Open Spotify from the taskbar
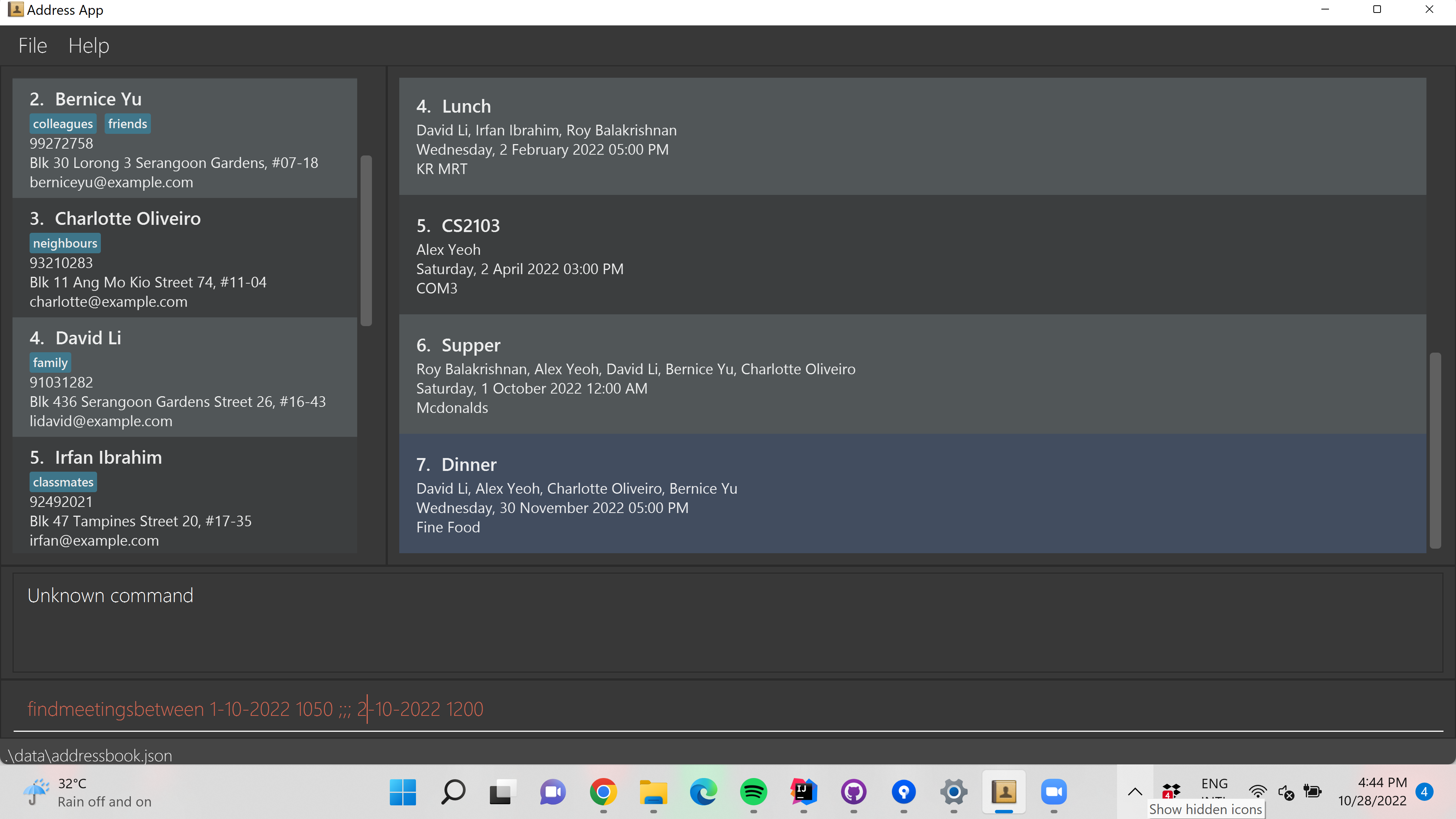Viewport: 1456px width, 819px height. click(x=753, y=792)
